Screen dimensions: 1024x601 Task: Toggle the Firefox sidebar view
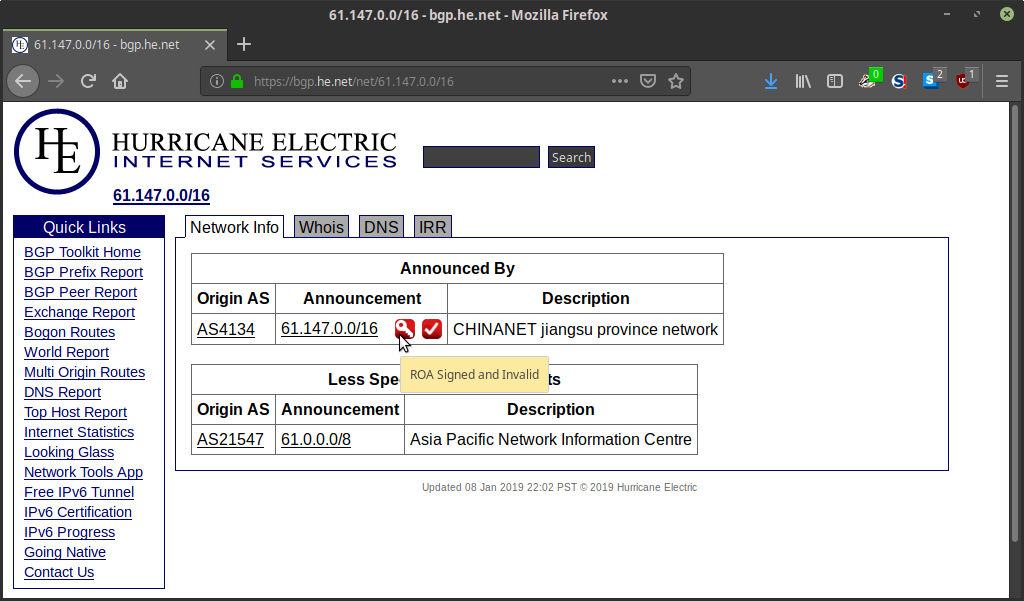tap(835, 81)
